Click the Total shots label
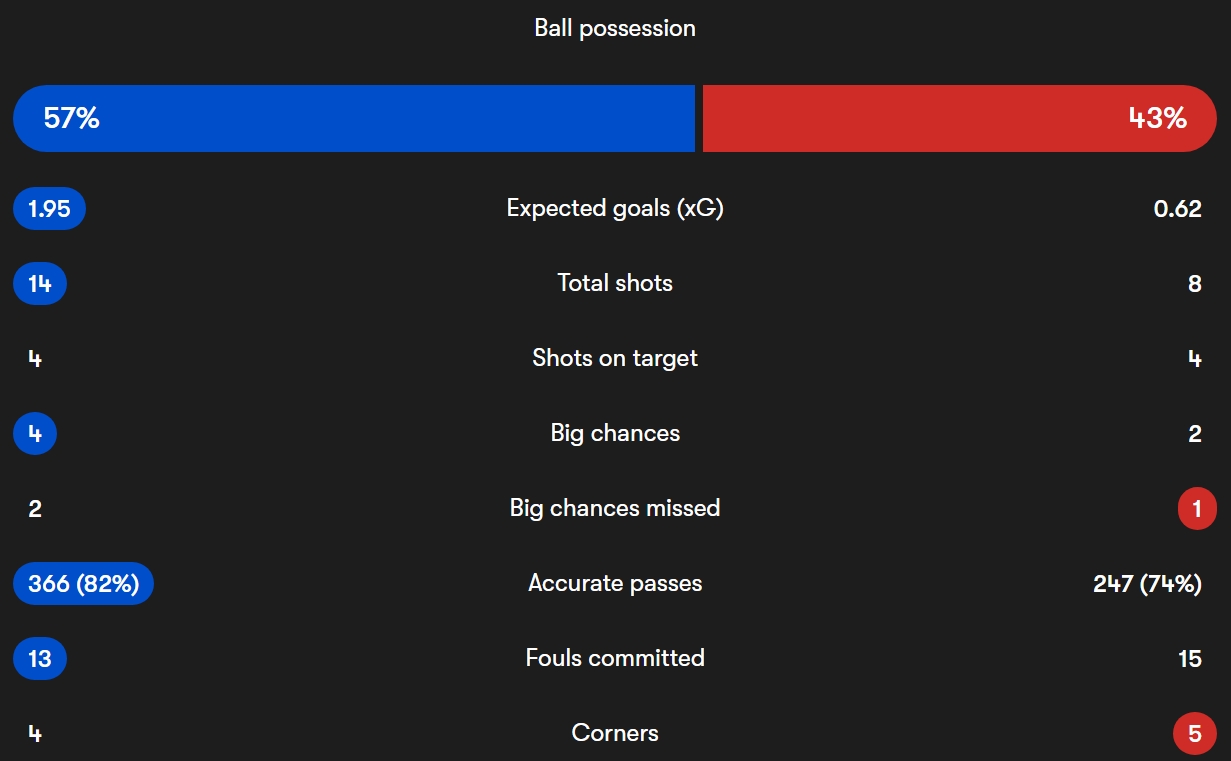 [615, 283]
